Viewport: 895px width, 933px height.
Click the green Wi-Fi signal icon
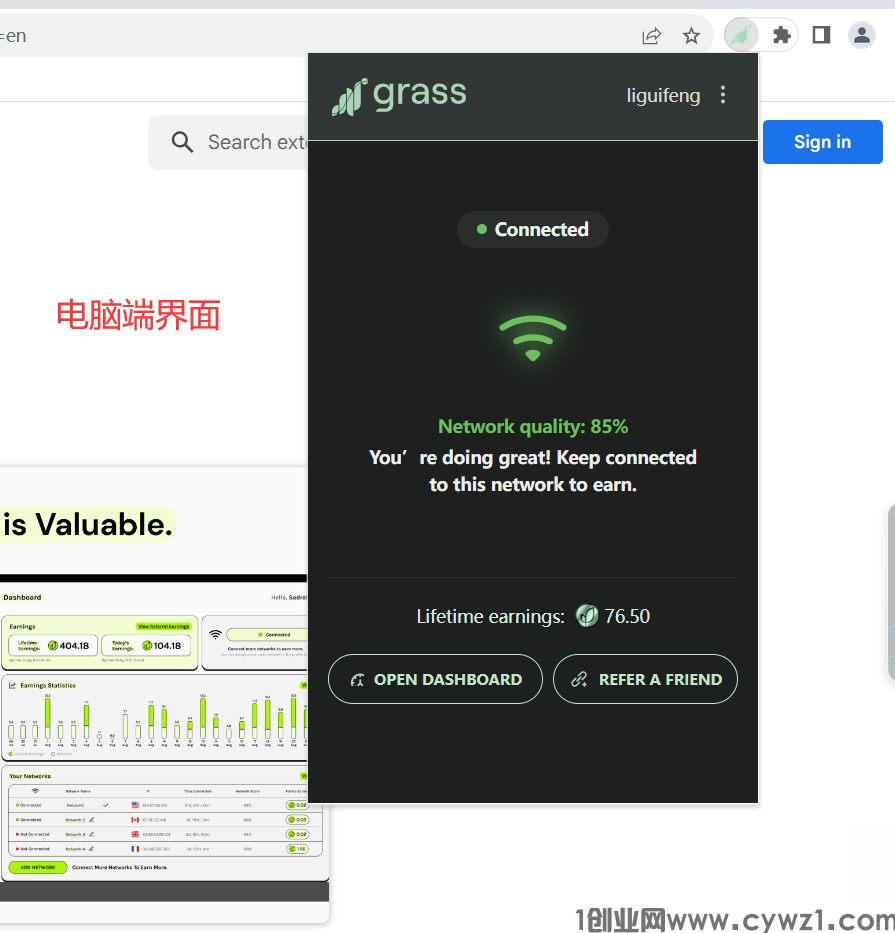533,338
